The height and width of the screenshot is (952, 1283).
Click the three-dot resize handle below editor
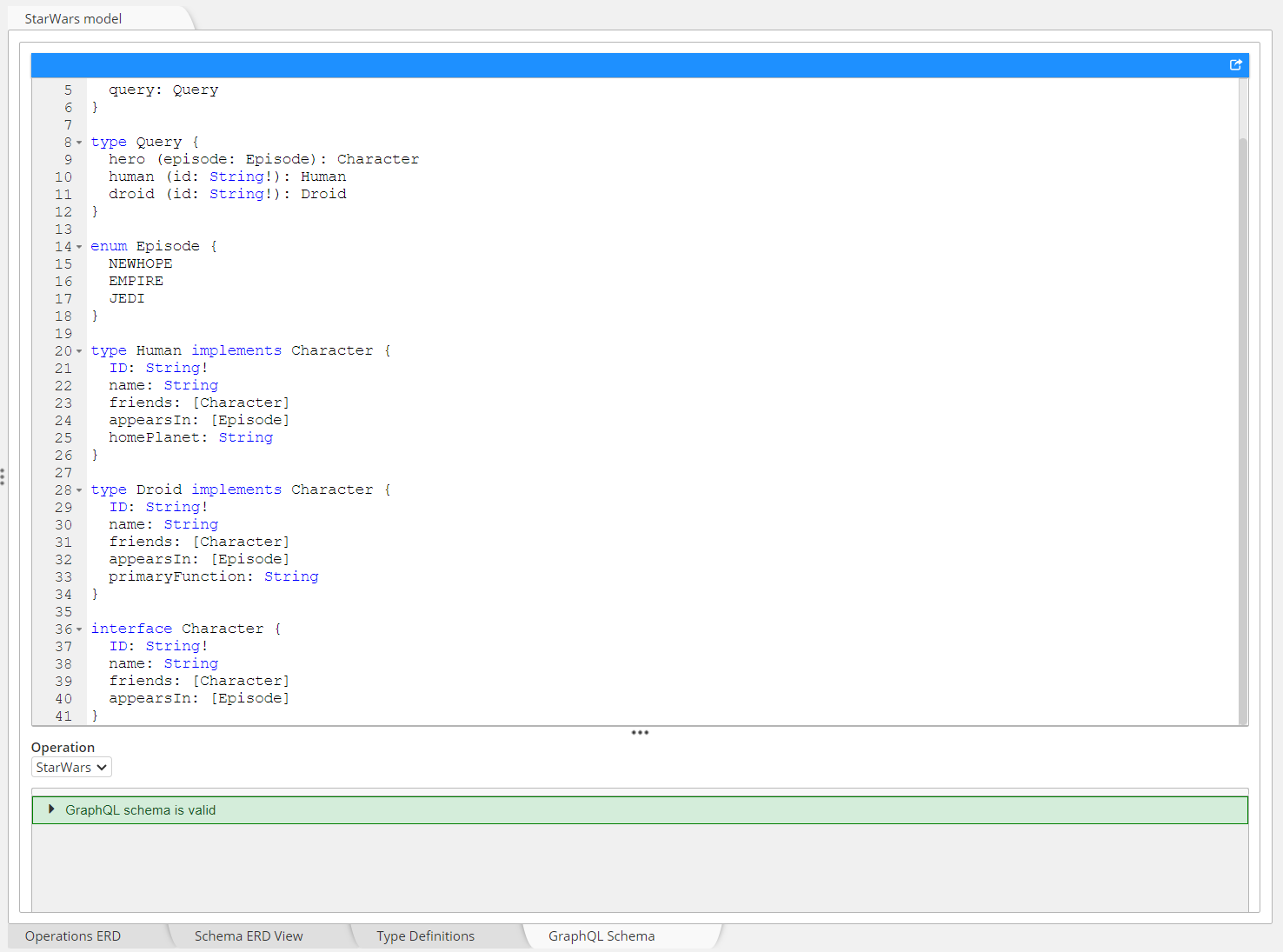(x=640, y=733)
